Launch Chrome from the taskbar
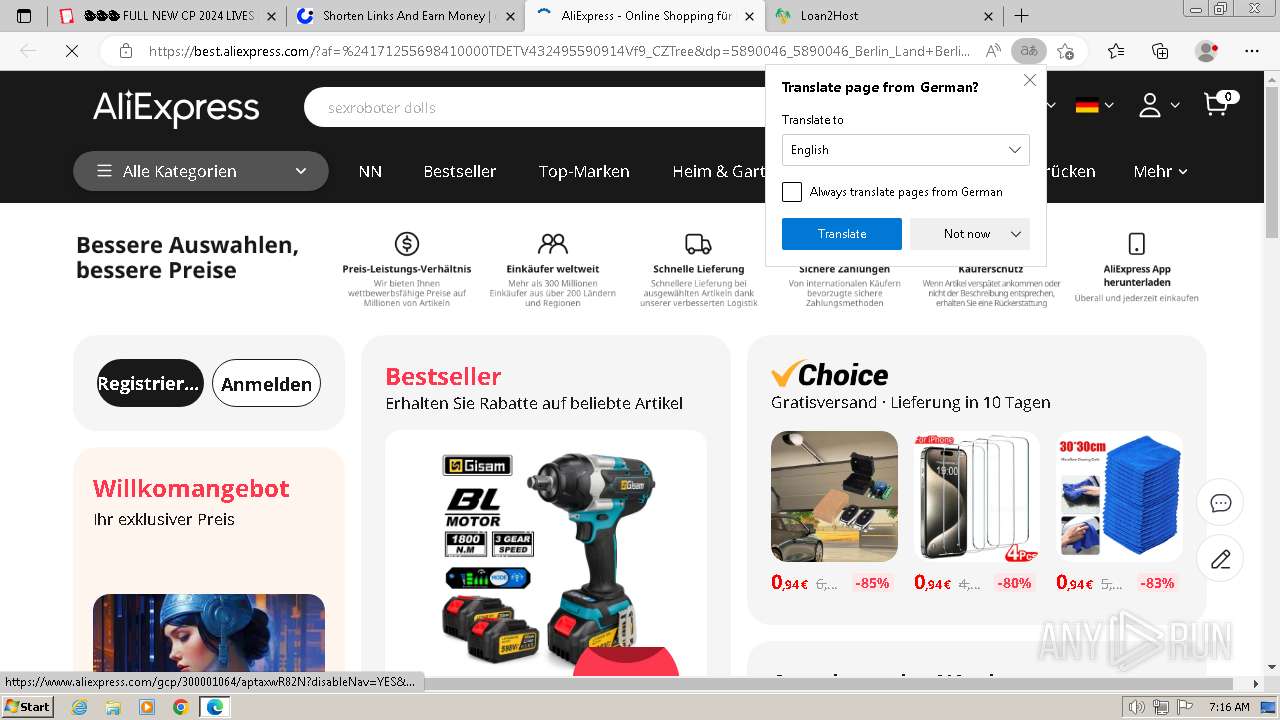The width and height of the screenshot is (1280, 720). [x=180, y=707]
